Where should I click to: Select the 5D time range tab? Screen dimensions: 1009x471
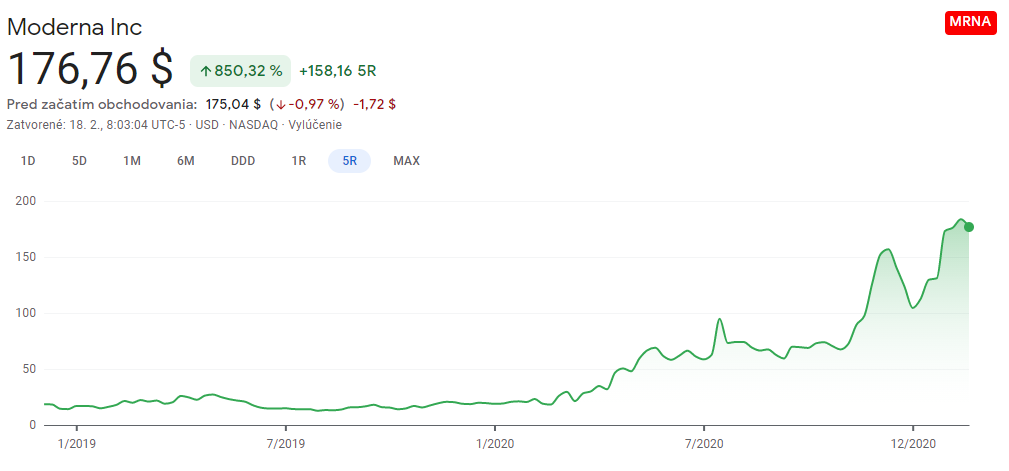coord(79,161)
